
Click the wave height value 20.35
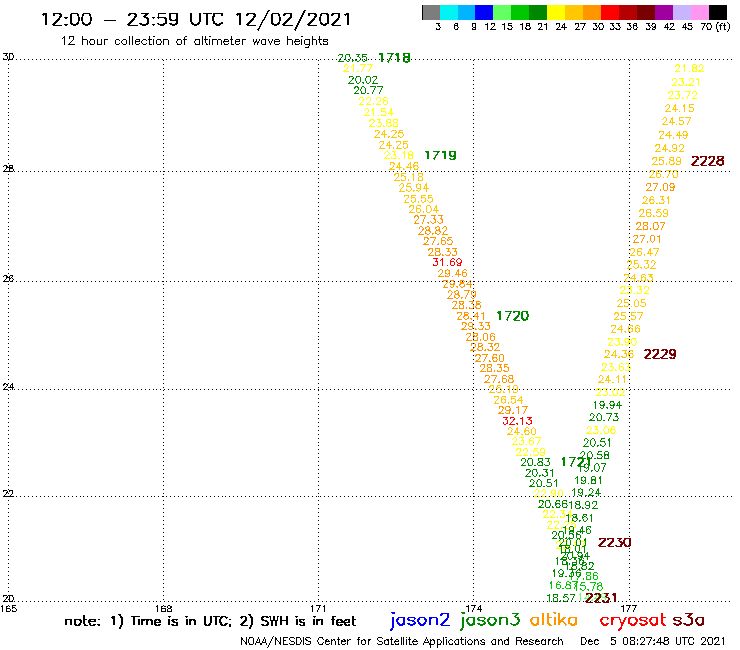353,58
